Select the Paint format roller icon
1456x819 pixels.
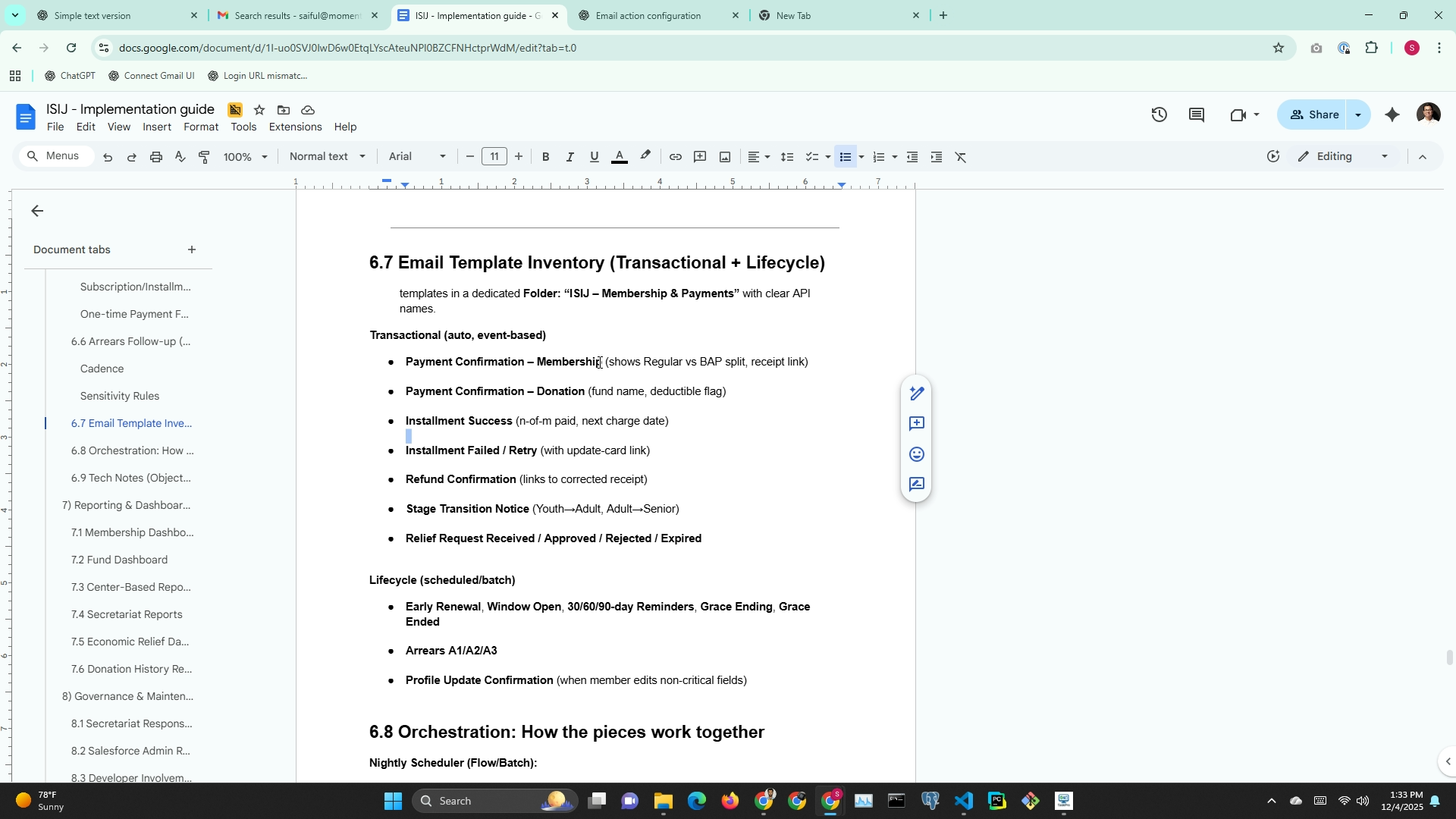(x=204, y=157)
